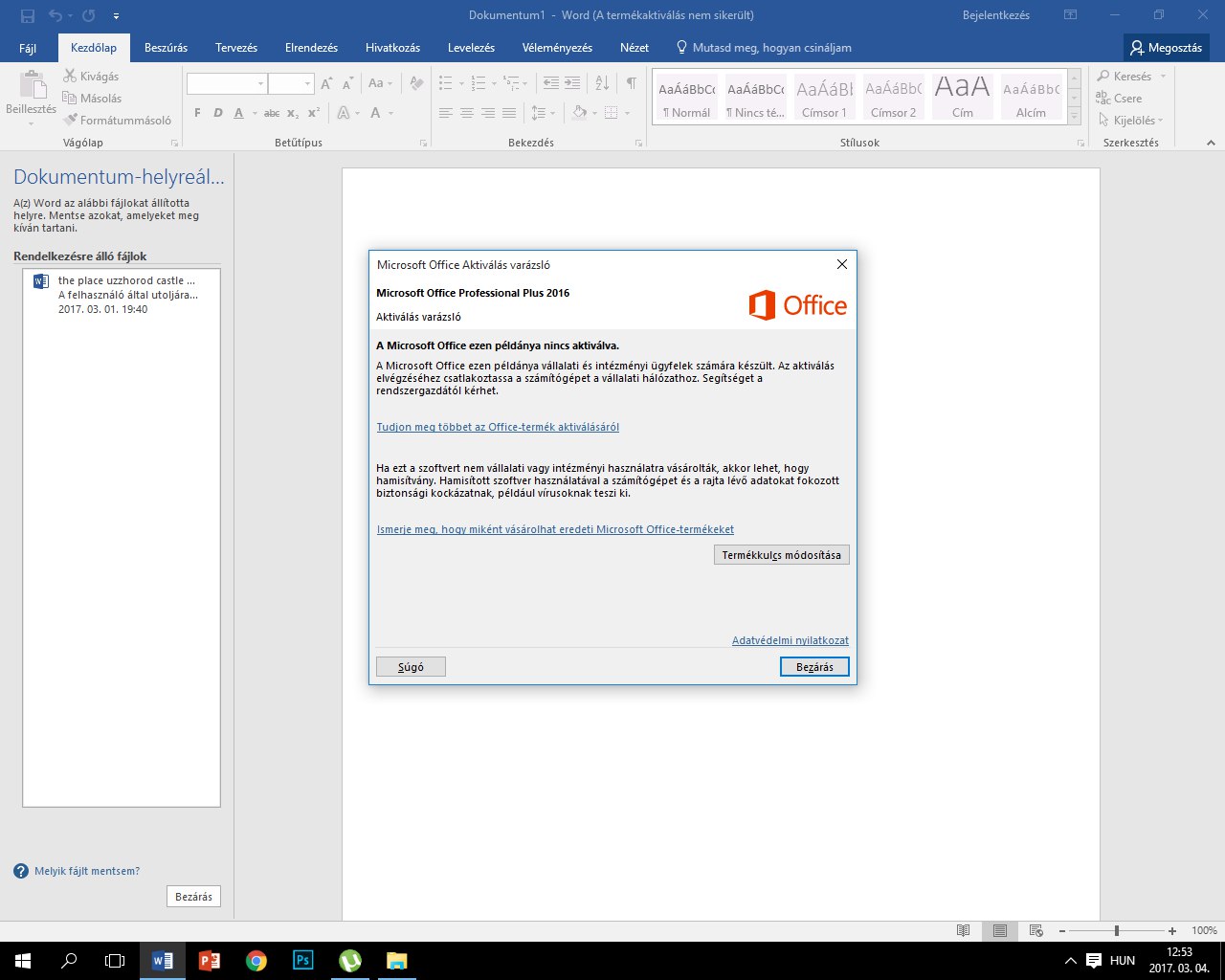Increase font size with grow font icon

click(x=327, y=84)
